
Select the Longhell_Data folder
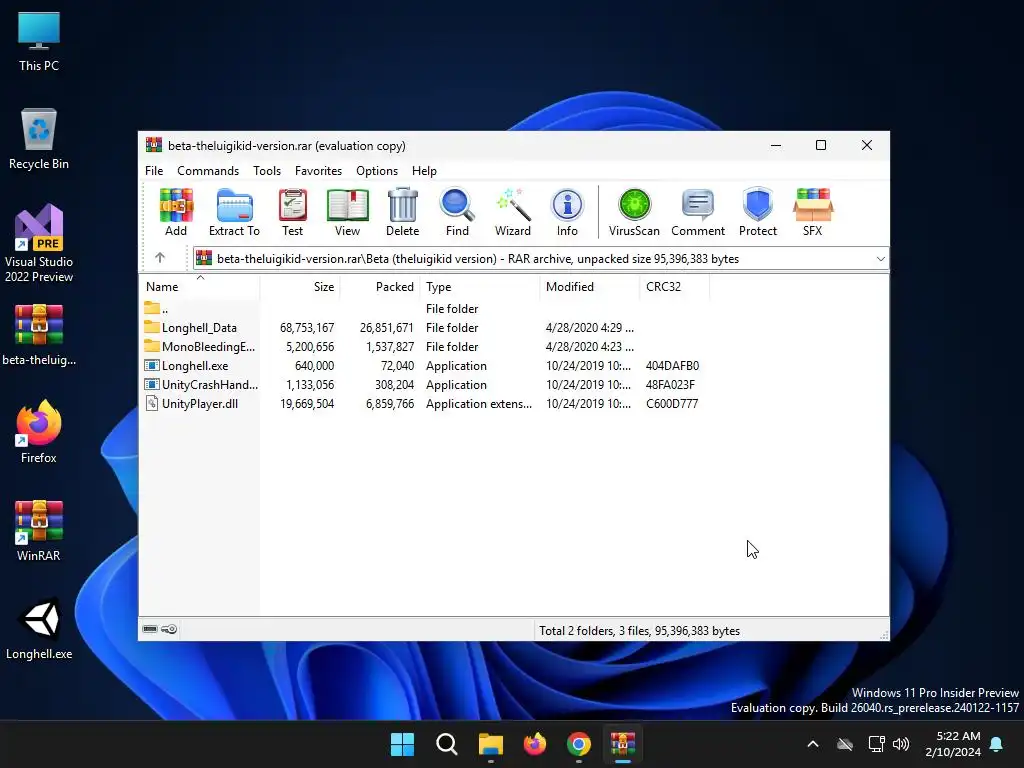click(424, 327)
